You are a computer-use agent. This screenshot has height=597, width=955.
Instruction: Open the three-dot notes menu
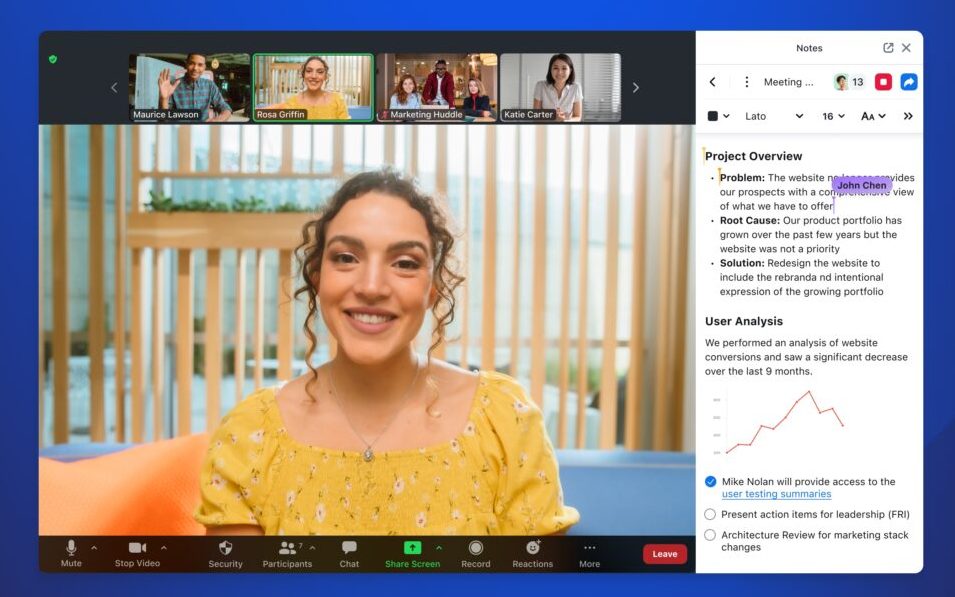746,82
